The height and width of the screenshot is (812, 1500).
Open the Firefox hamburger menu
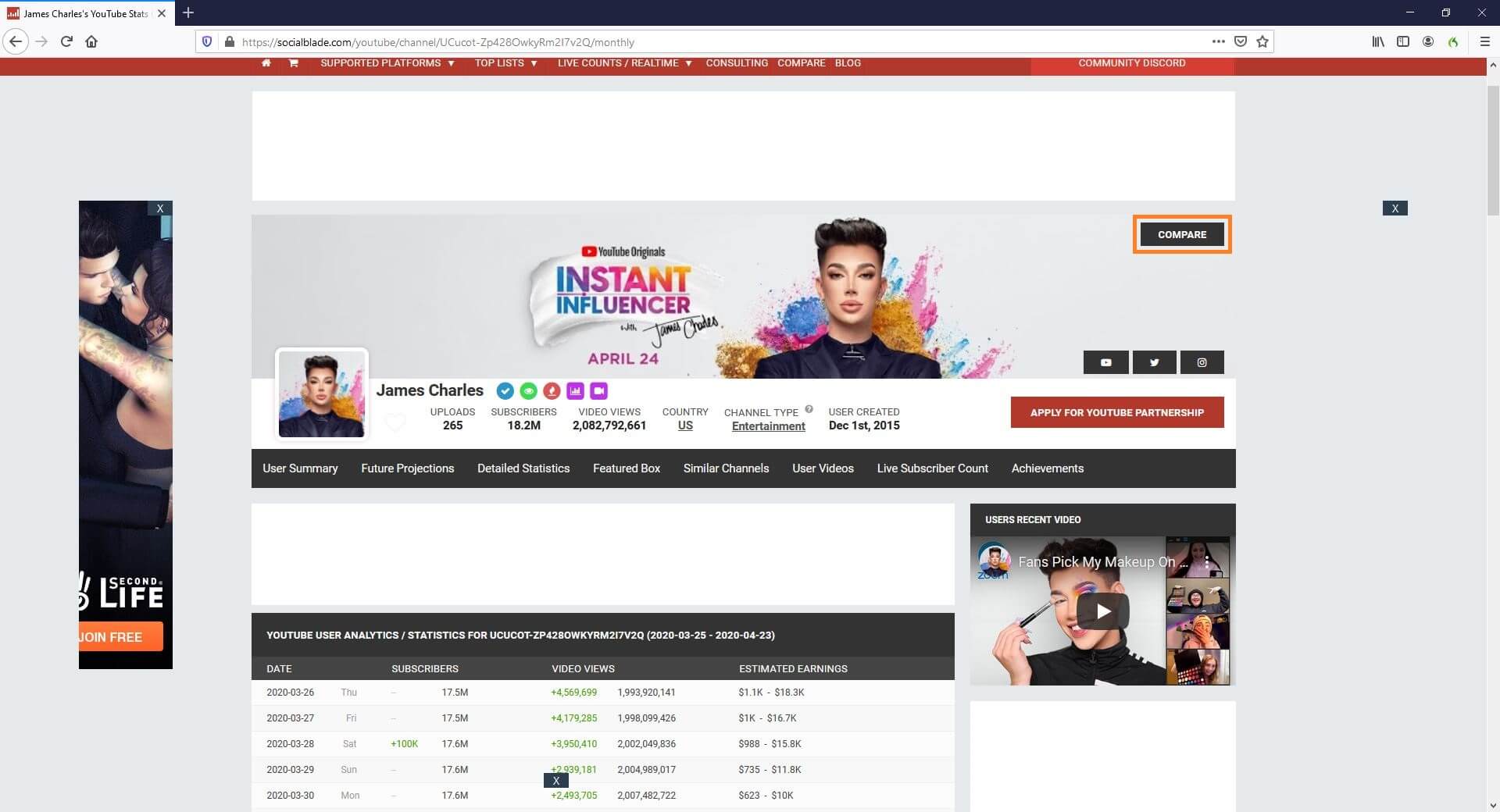point(1485,41)
